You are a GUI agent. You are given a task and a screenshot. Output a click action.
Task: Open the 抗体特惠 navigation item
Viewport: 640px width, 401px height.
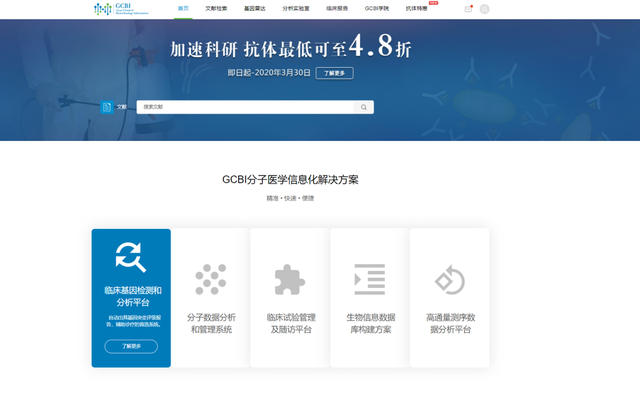click(416, 9)
